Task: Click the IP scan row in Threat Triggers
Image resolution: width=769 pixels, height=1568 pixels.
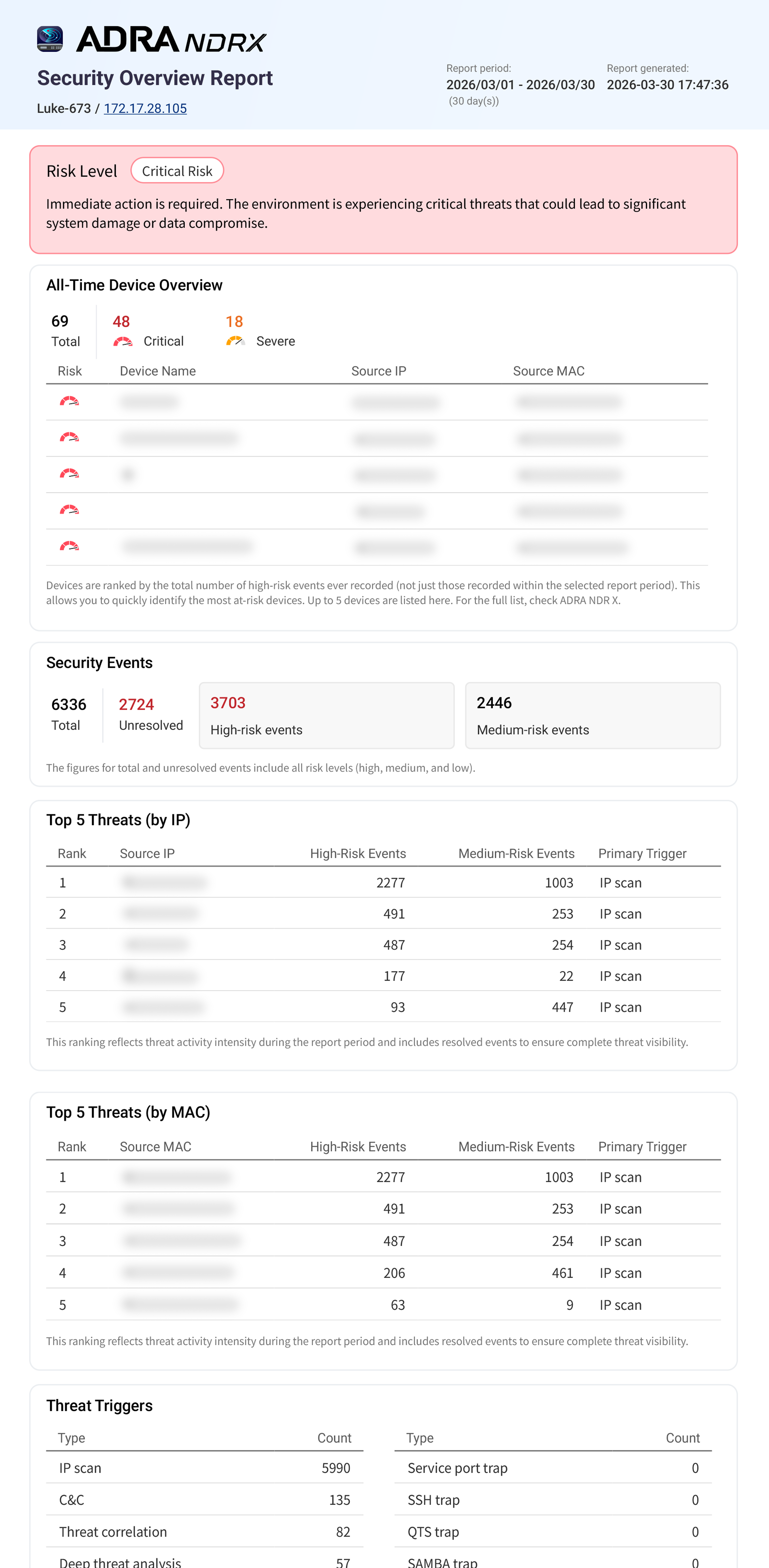Action: tap(205, 1468)
